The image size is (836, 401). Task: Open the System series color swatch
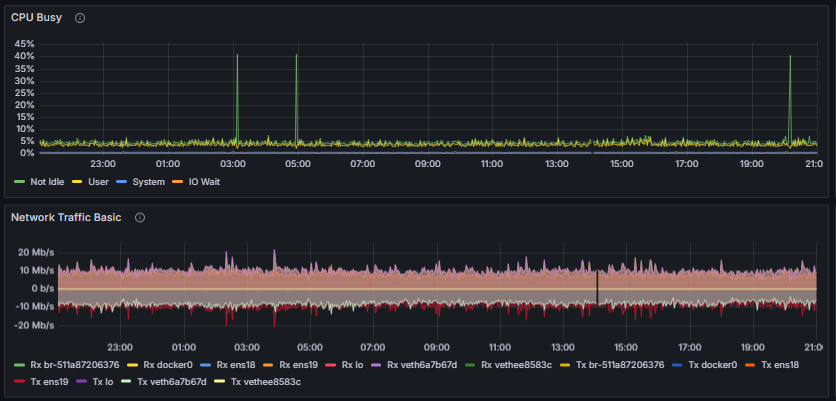pyautogui.click(x=122, y=182)
